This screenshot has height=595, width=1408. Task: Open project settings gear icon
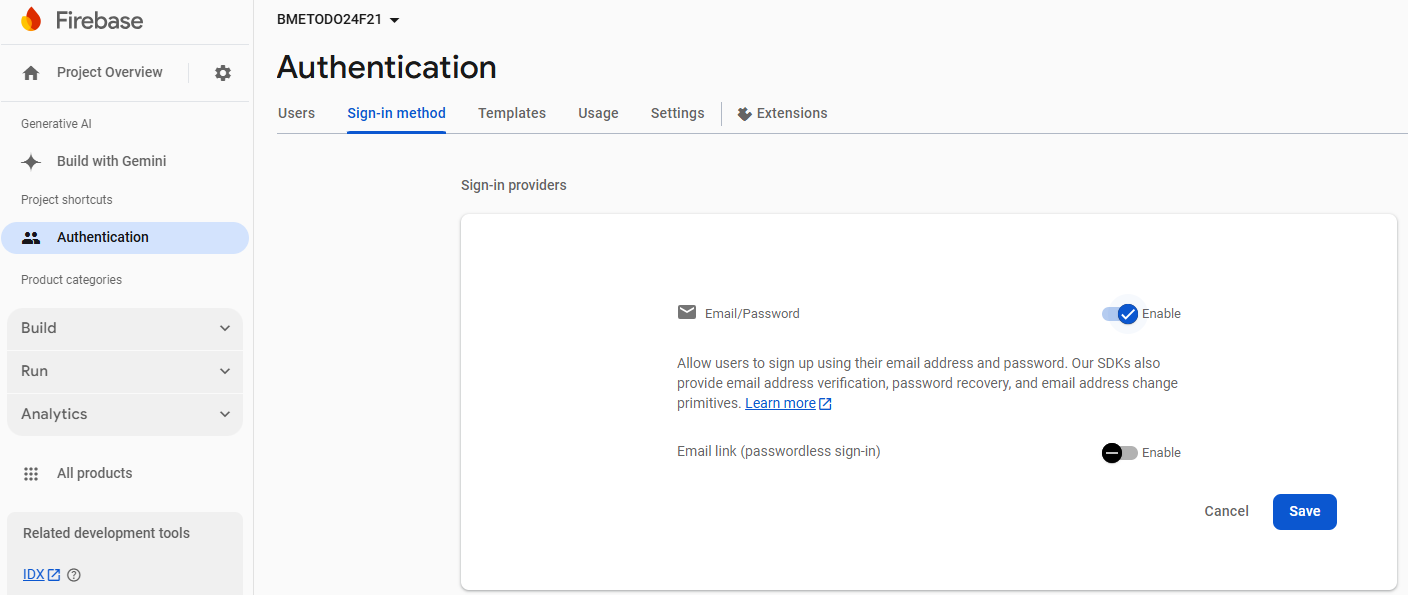click(x=223, y=73)
